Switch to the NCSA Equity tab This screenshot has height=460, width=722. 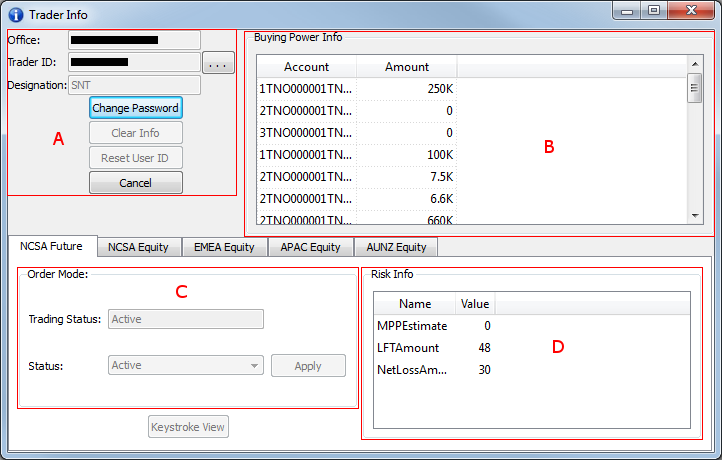[139, 247]
